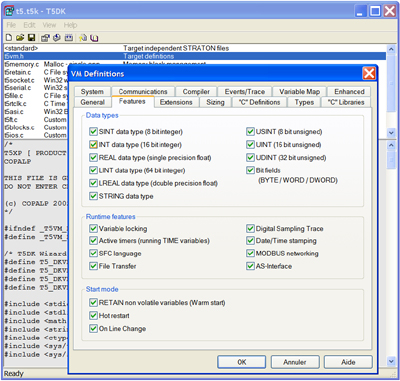
Task: Click the Annuler button
Action: [x=295, y=362]
